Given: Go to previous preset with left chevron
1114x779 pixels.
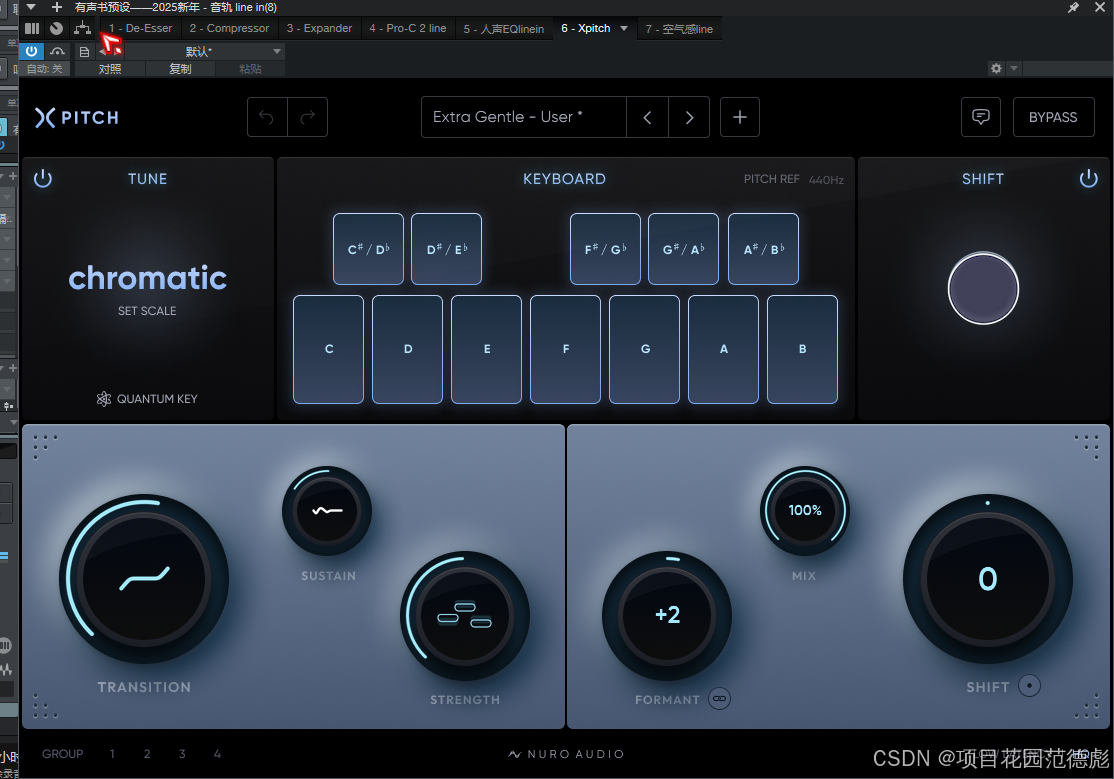Looking at the screenshot, I should click(647, 117).
